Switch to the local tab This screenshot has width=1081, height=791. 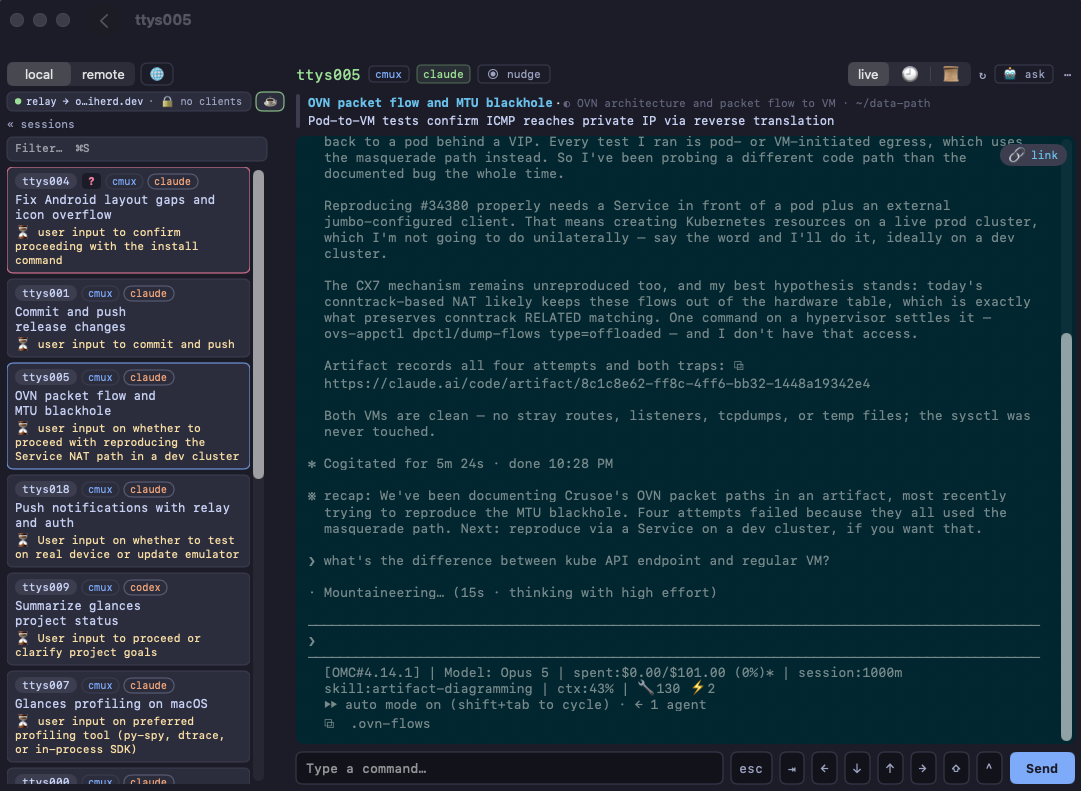[39, 74]
